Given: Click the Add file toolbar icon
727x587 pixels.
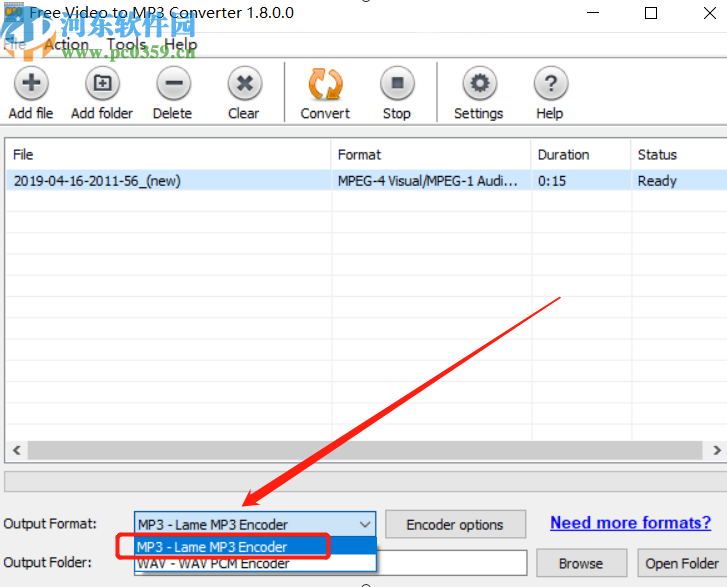Looking at the screenshot, I should click(31, 83).
